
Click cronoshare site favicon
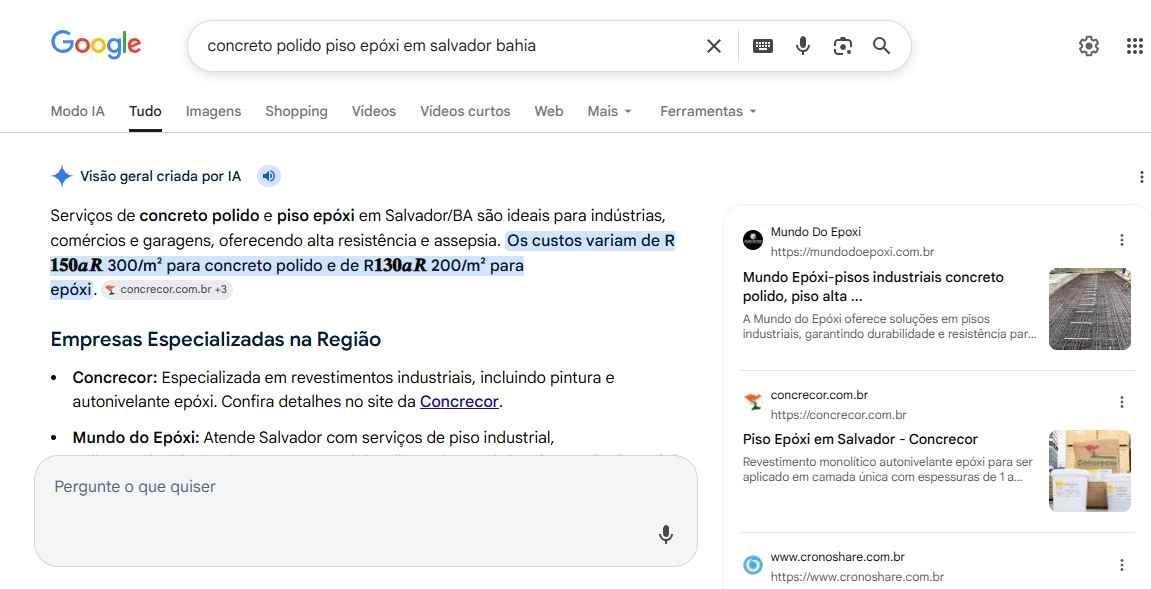(753, 565)
